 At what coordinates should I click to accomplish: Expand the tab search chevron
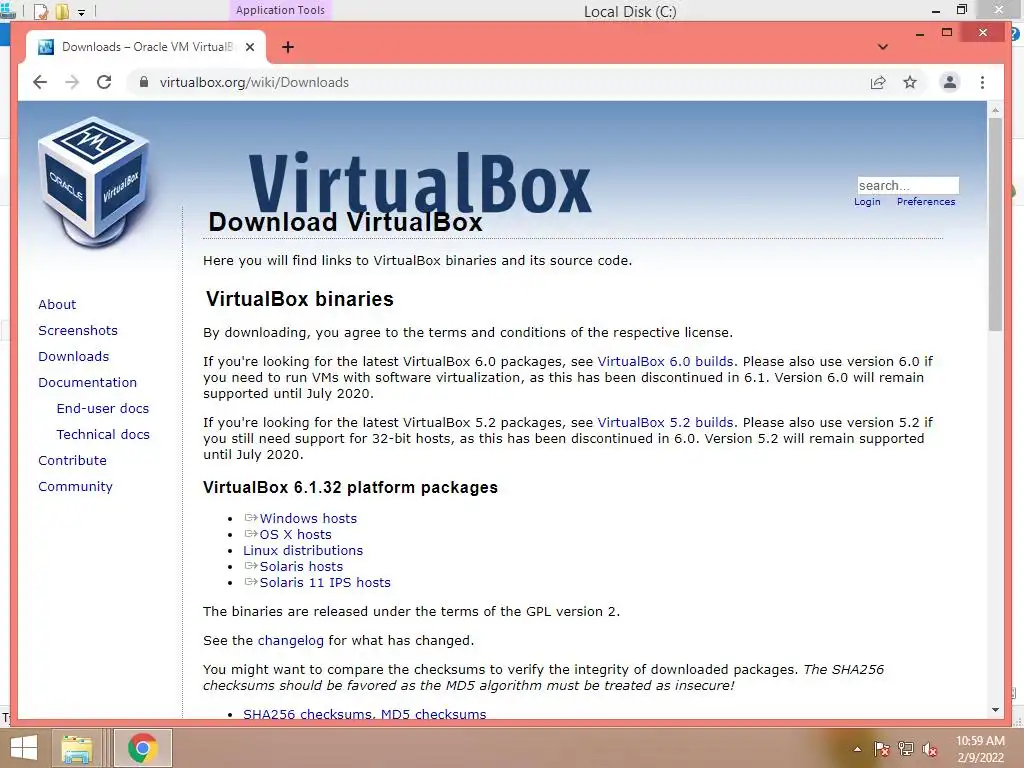tap(882, 47)
